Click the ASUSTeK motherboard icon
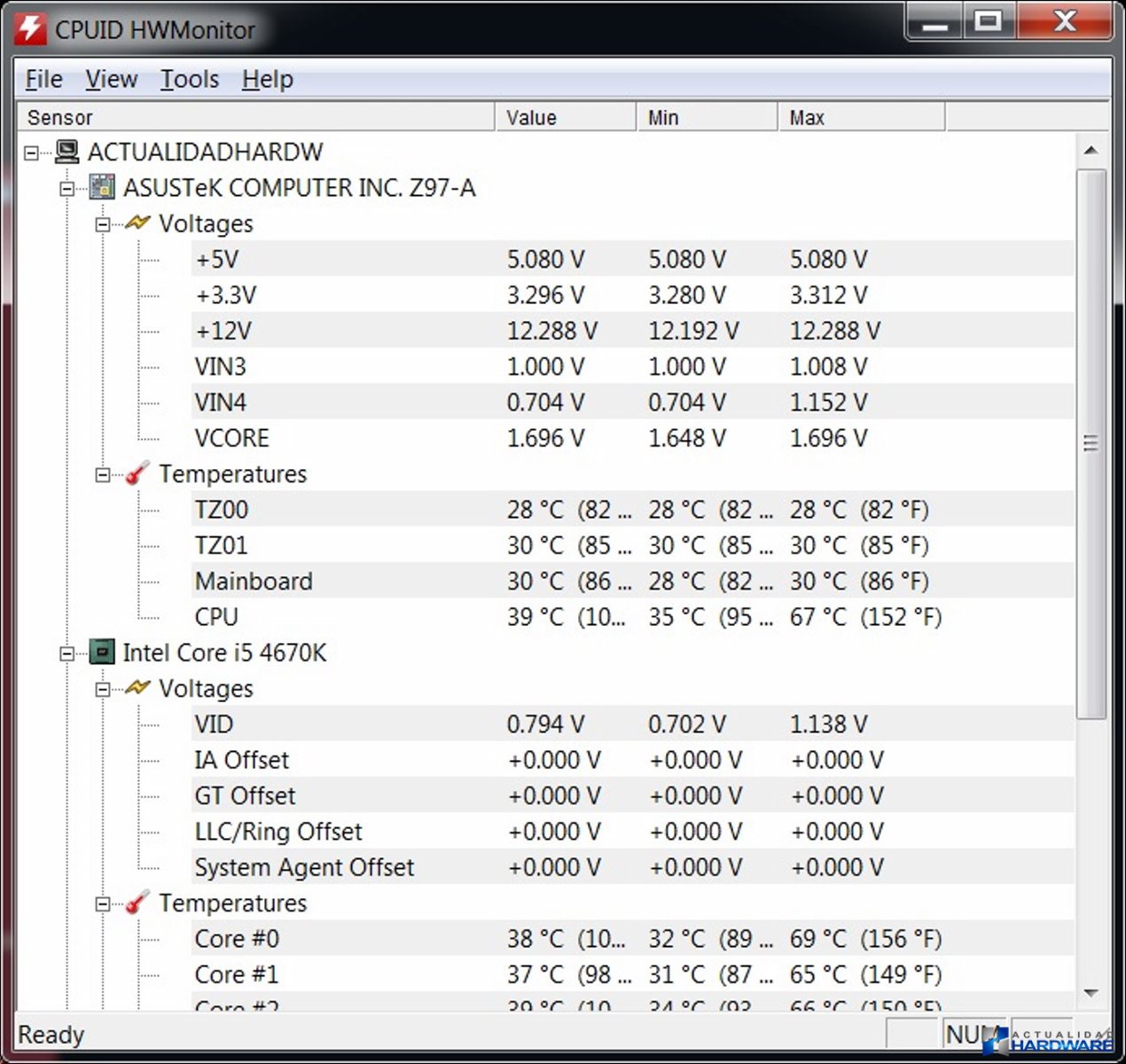This screenshot has height=1064, width=1126. pos(102,188)
